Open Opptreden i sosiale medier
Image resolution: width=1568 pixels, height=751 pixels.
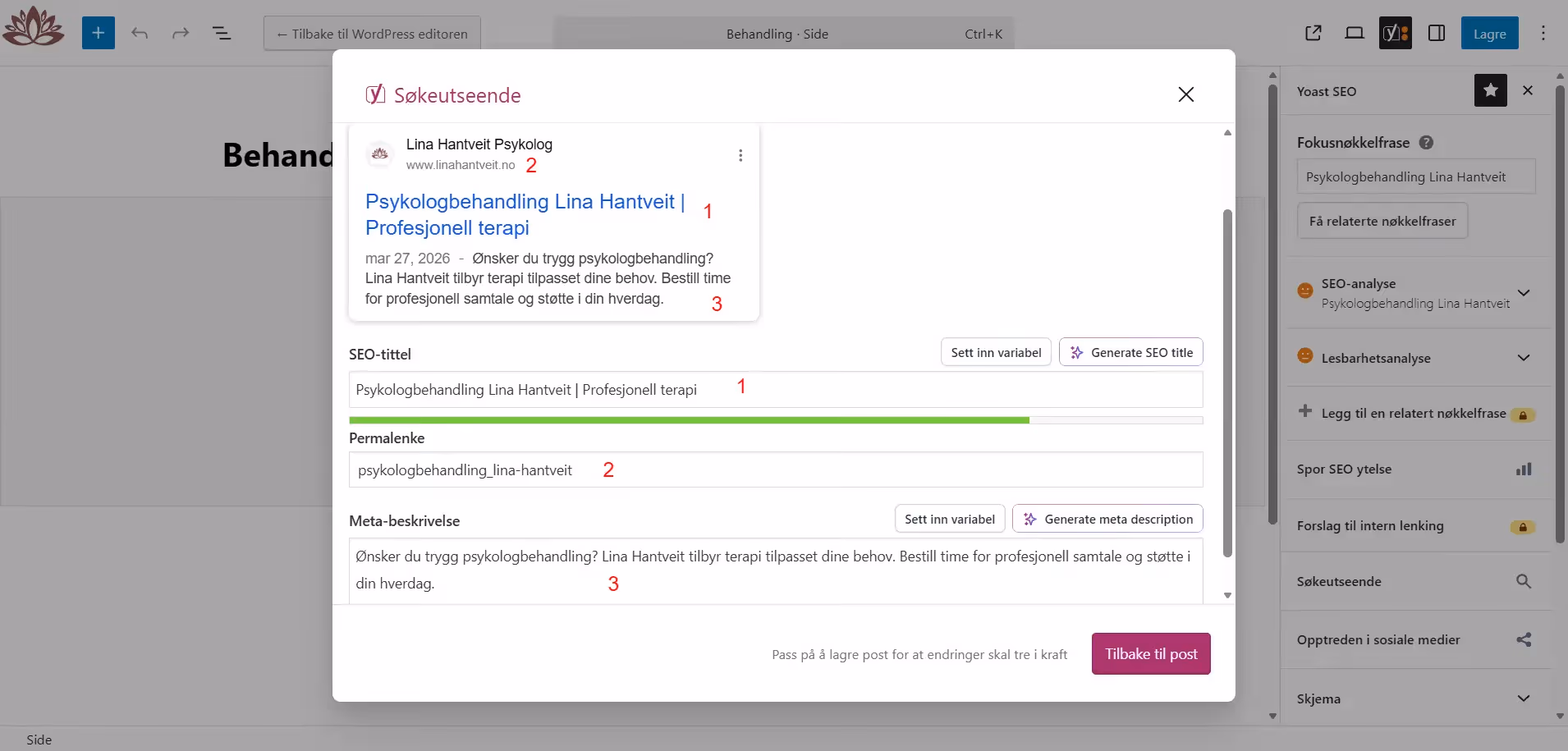click(1416, 639)
